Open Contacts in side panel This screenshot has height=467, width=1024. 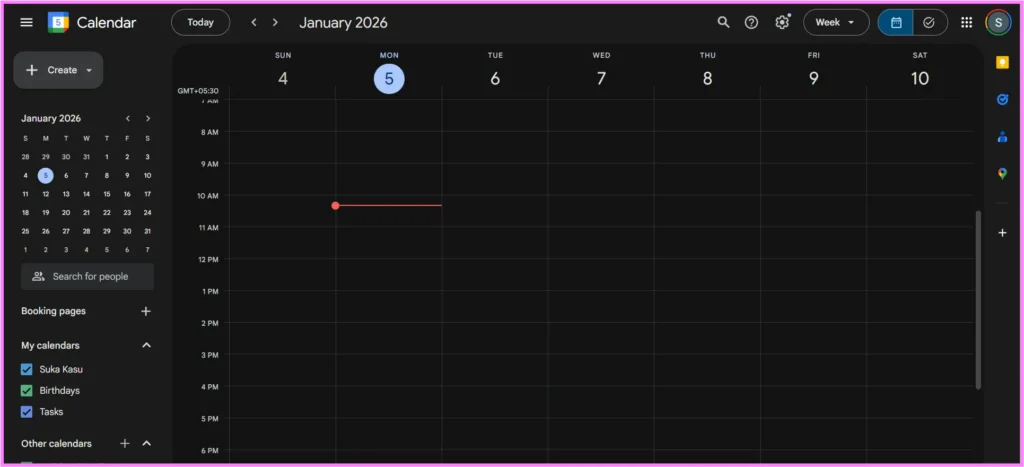click(x=1002, y=137)
